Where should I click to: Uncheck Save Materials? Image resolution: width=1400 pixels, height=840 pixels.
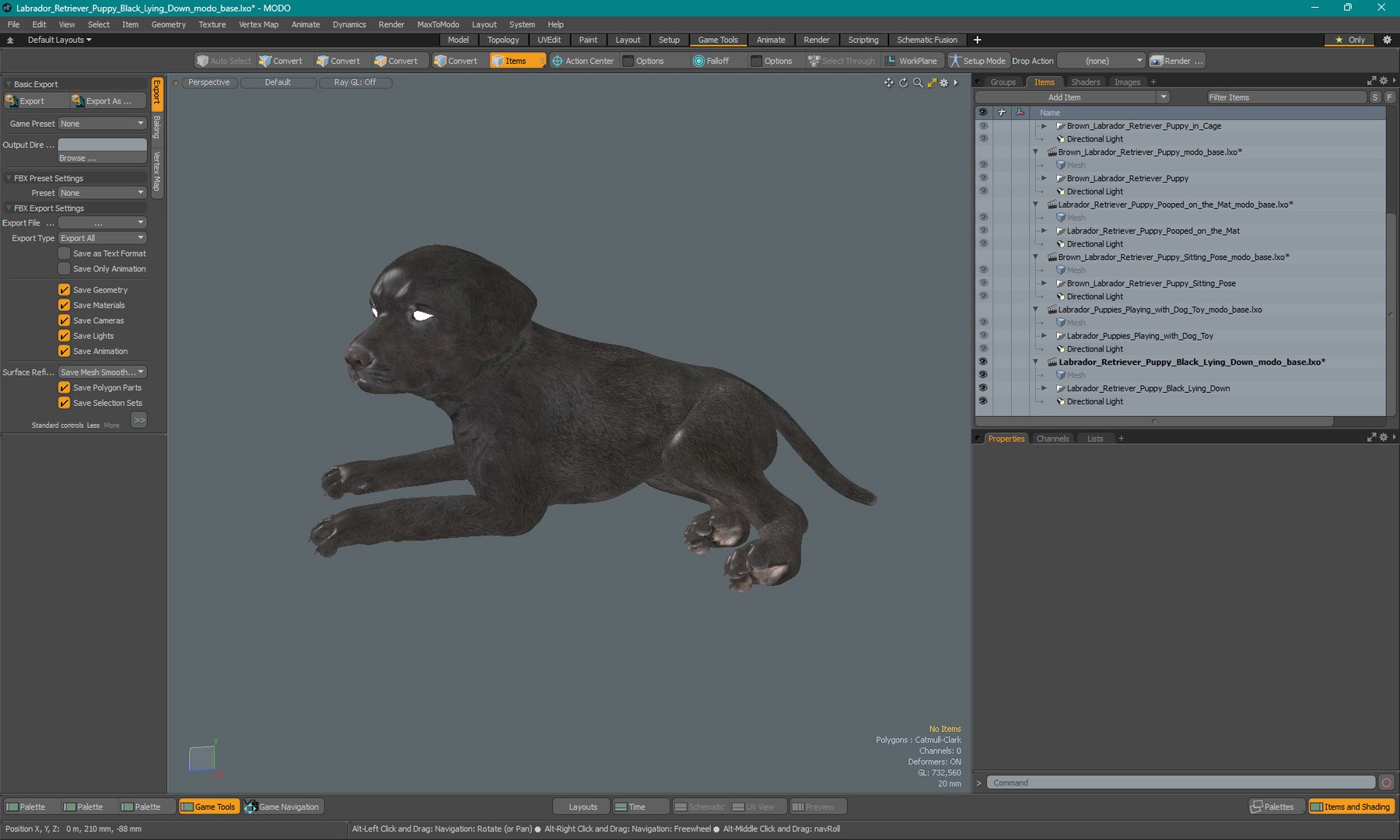64,306
